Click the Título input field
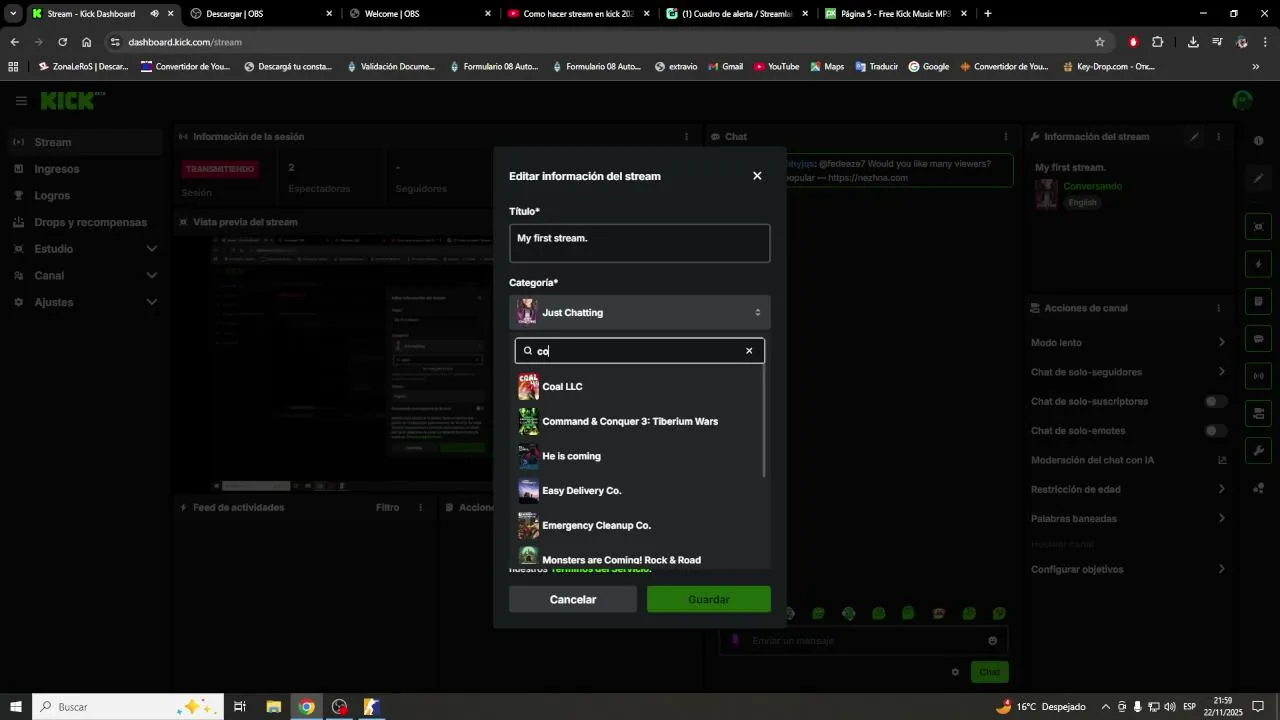Viewport: 1280px width, 720px height. coord(640,244)
